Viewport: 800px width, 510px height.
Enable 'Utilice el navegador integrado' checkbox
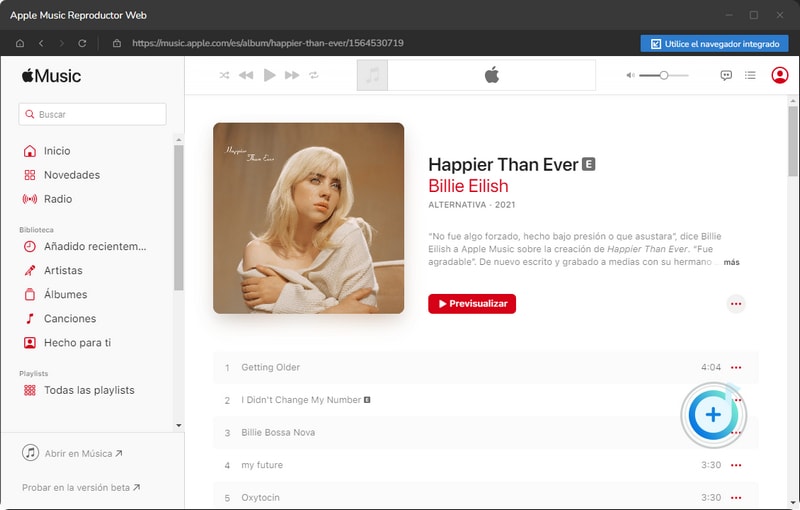[x=656, y=44]
